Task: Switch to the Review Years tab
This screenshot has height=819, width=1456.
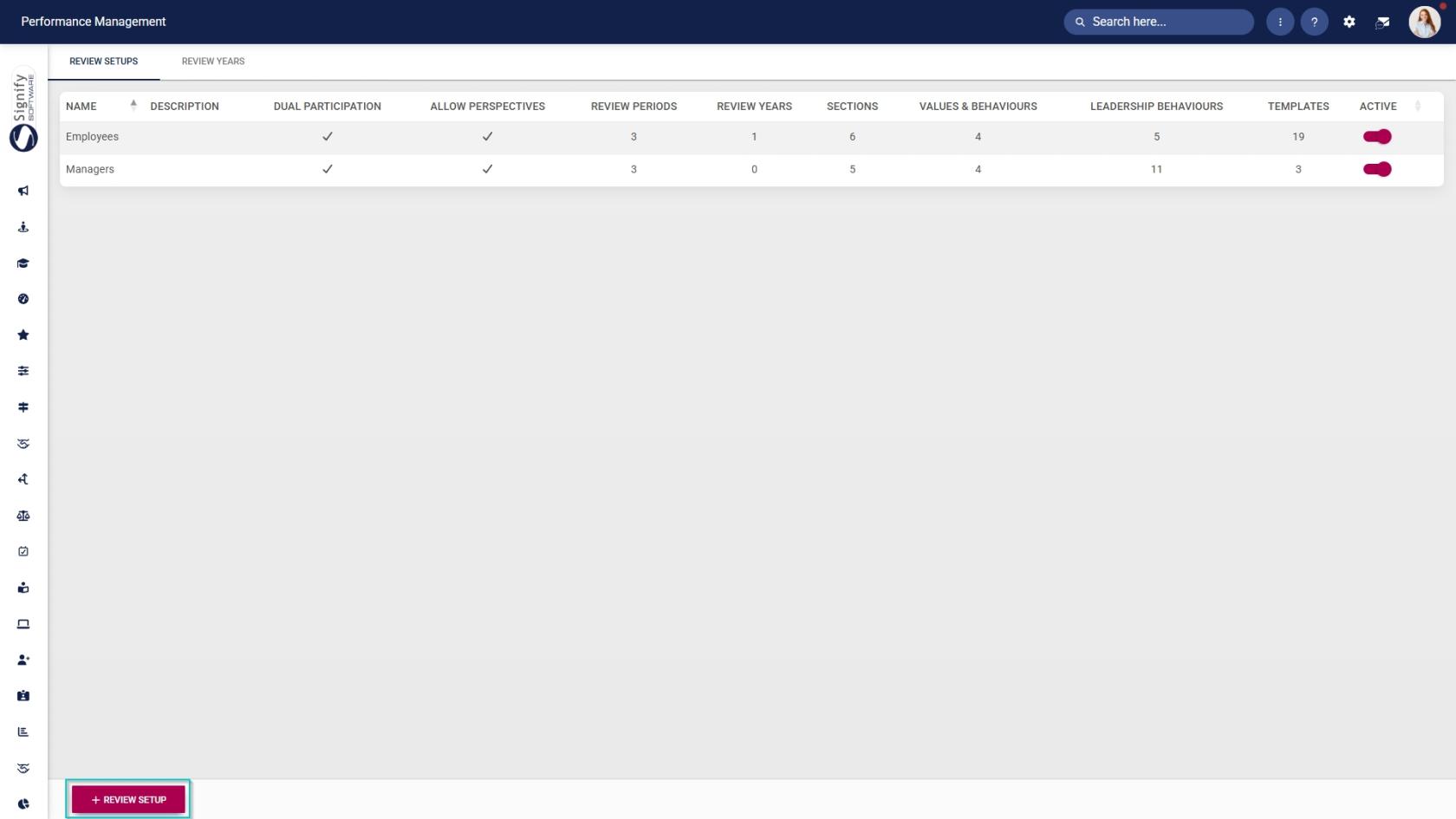Action: click(213, 62)
